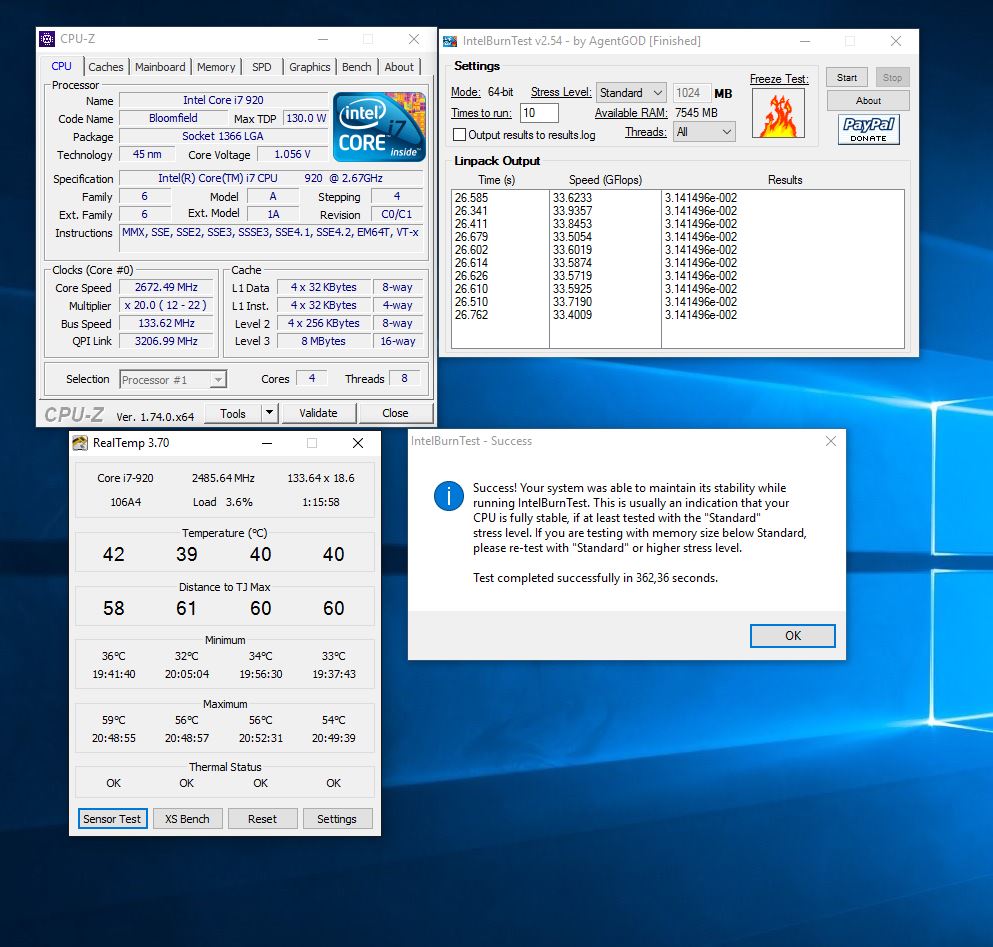The image size is (993, 947).
Task: Click the Freeze Test flame icon
Action: click(x=778, y=113)
